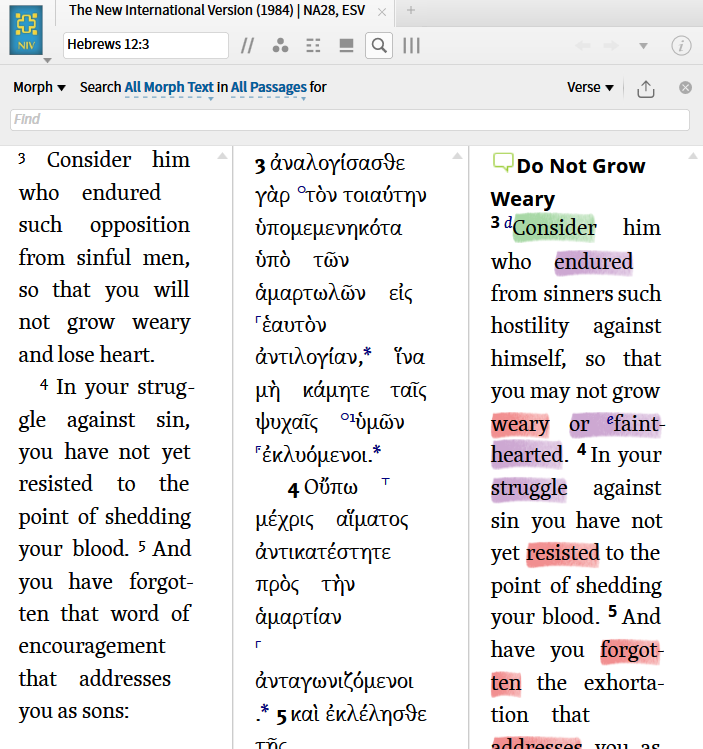Click the export share icon
This screenshot has width=703, height=749.
[646, 88]
